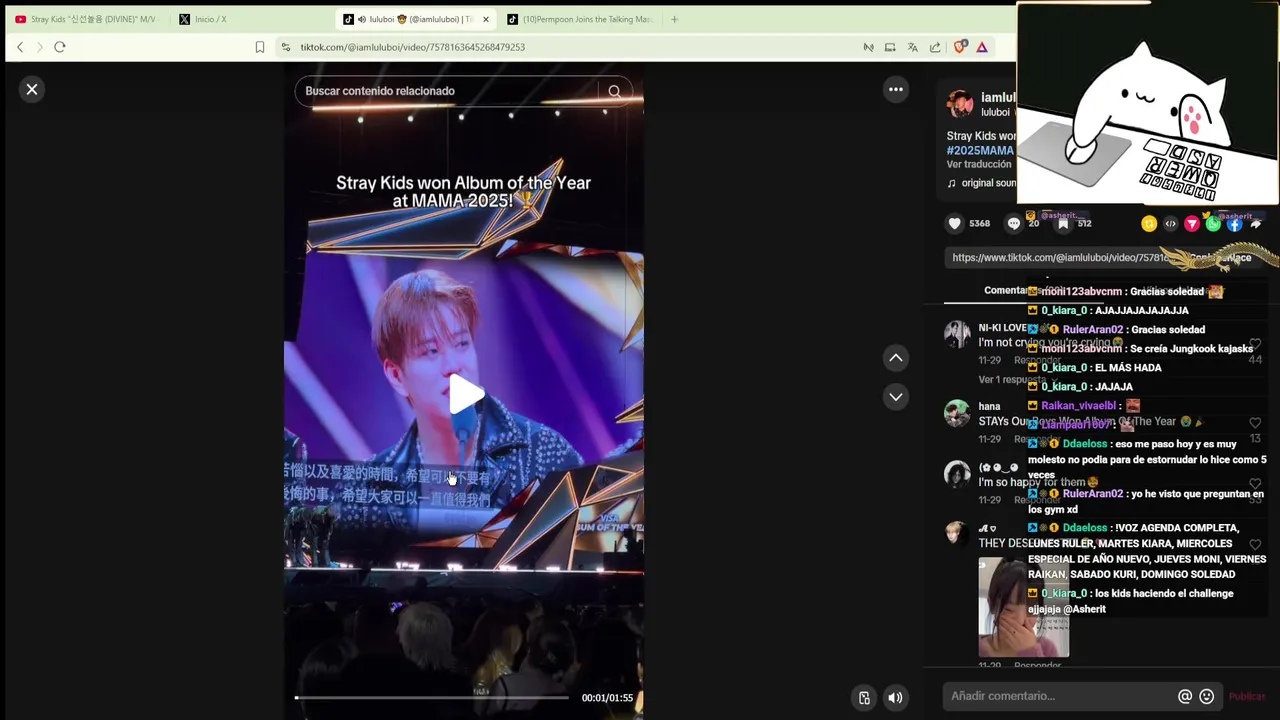This screenshot has width=1280, height=720.
Task: Go to next video with down chevron
Action: click(896, 397)
